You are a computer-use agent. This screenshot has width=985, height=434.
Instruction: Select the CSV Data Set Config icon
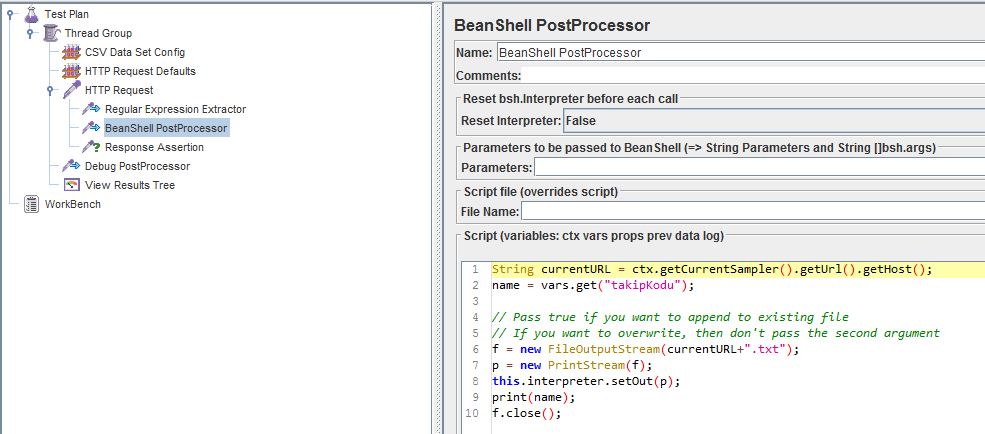(x=72, y=52)
